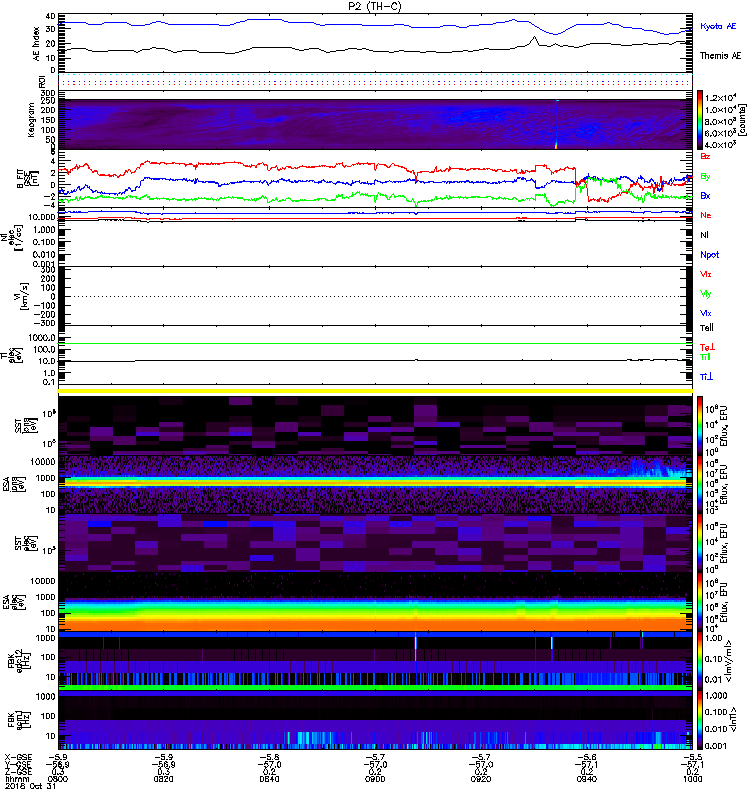Click the plot title P2 (TH-C)
Image resolution: width=750 pixels, height=800 pixels.
(x=375, y=6)
